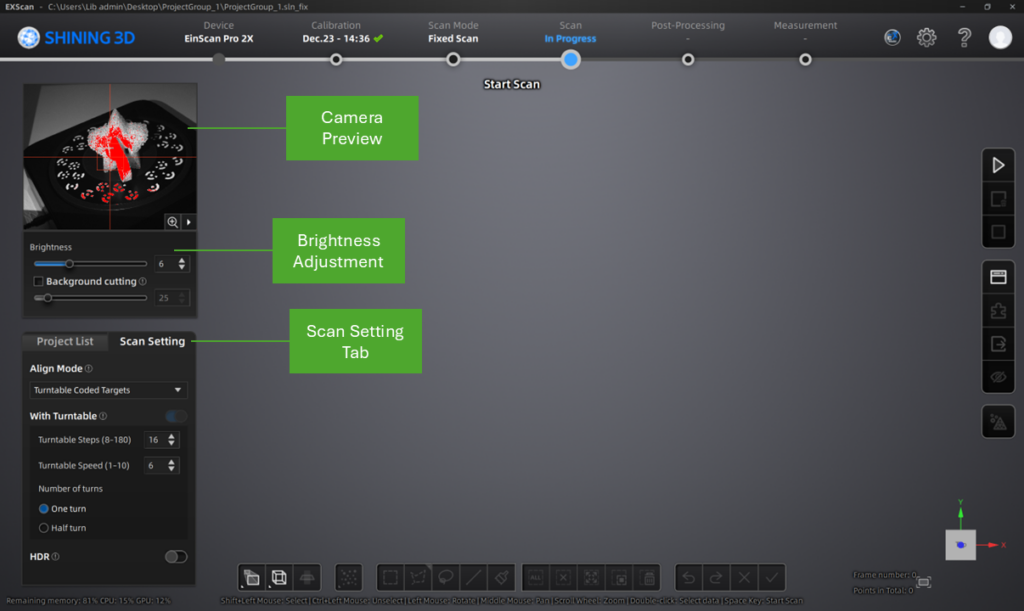Open the help question mark icon
Viewport: 1024px width, 611px height.
(x=964, y=38)
